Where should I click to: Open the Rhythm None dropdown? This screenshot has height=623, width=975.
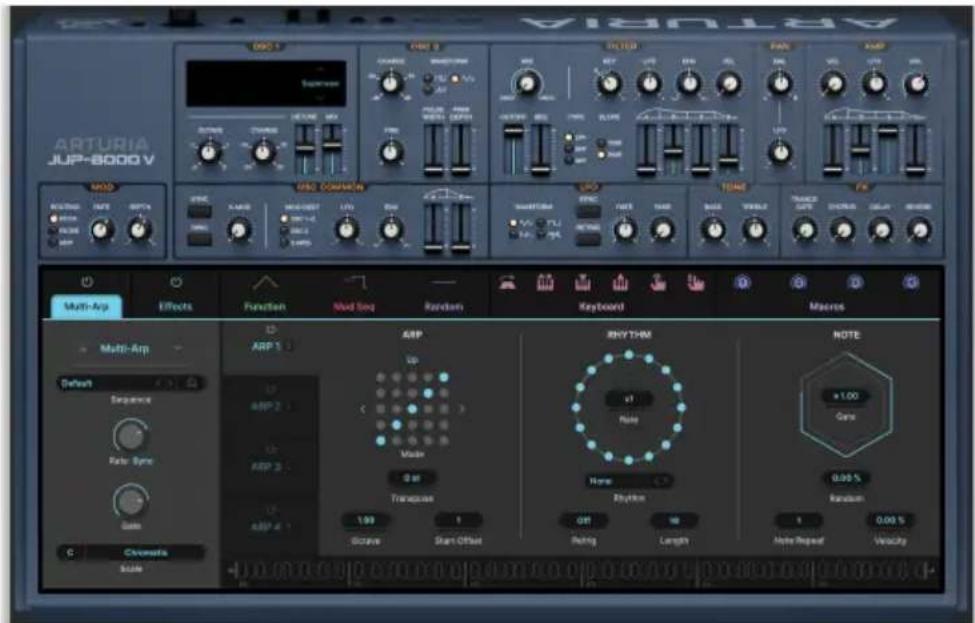click(x=629, y=481)
